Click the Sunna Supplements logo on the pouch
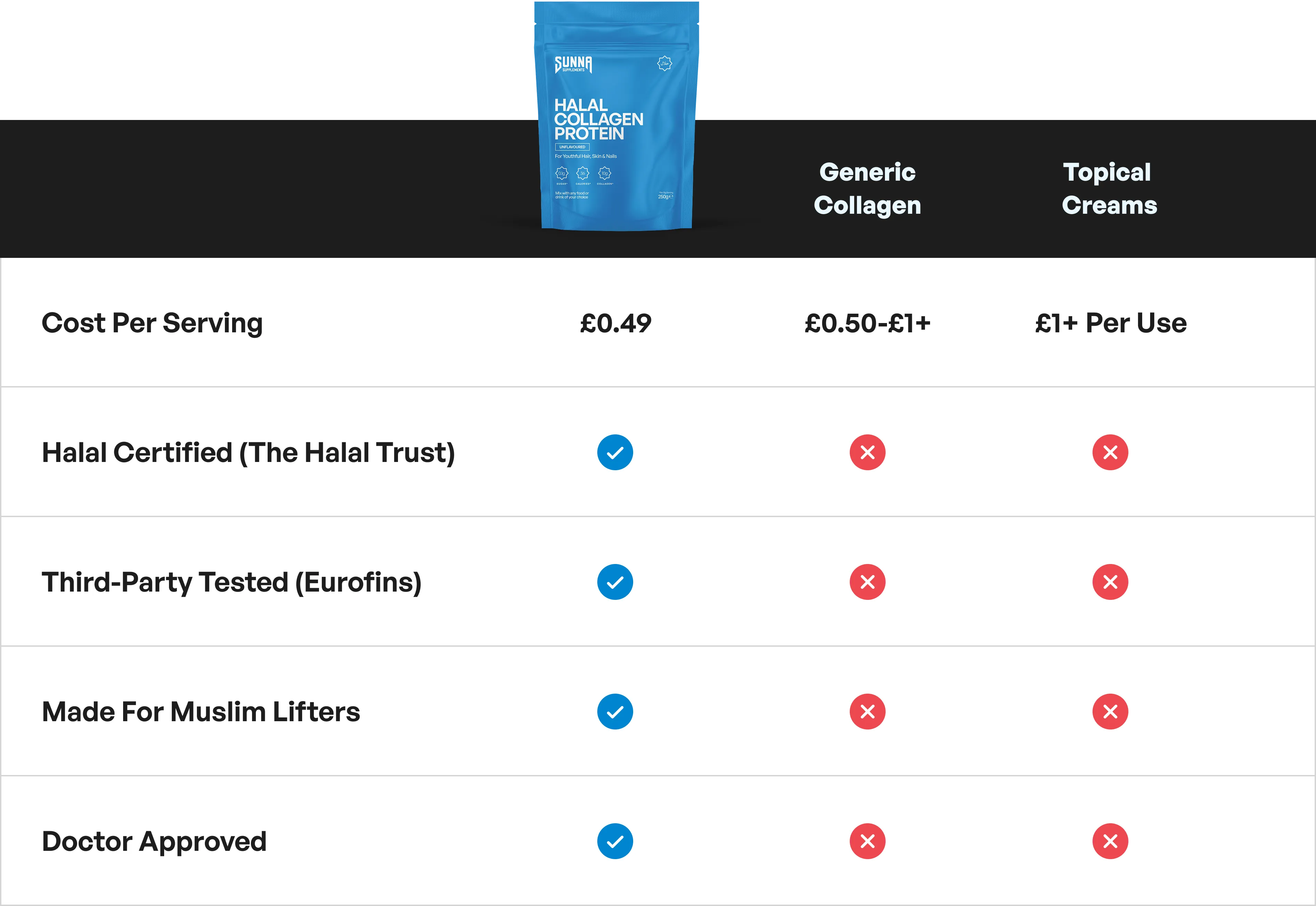Screen dimensions: 1316x906 574,64
